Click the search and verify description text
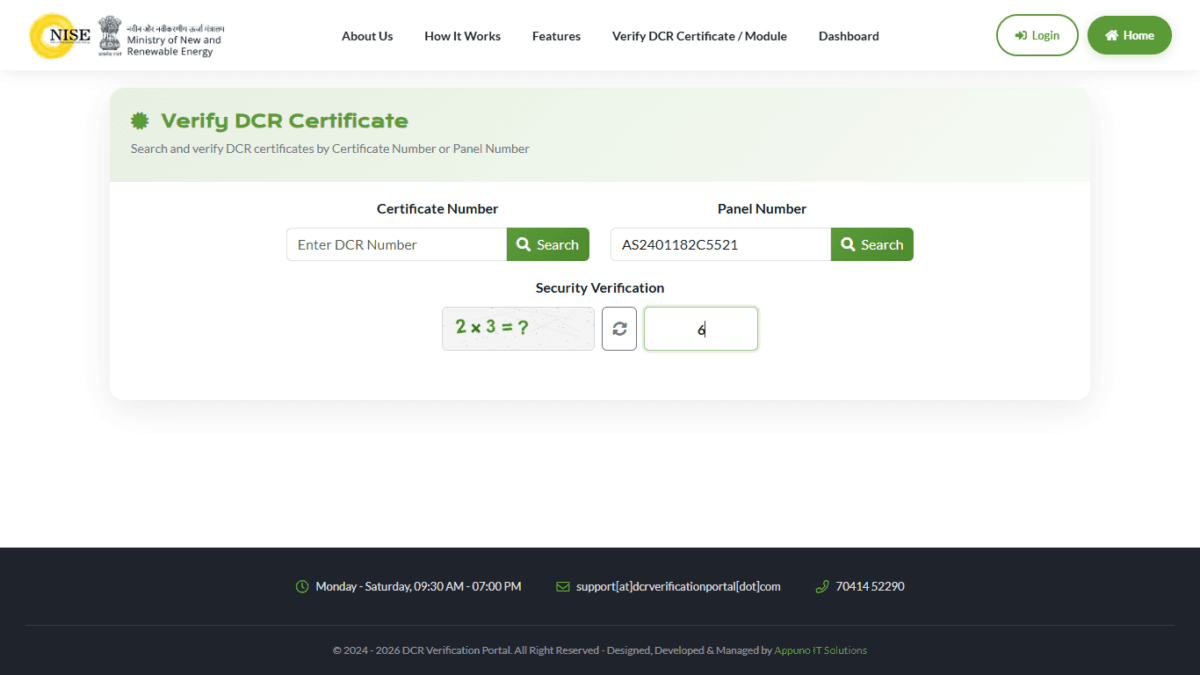This screenshot has height=675, width=1200. tap(330, 149)
